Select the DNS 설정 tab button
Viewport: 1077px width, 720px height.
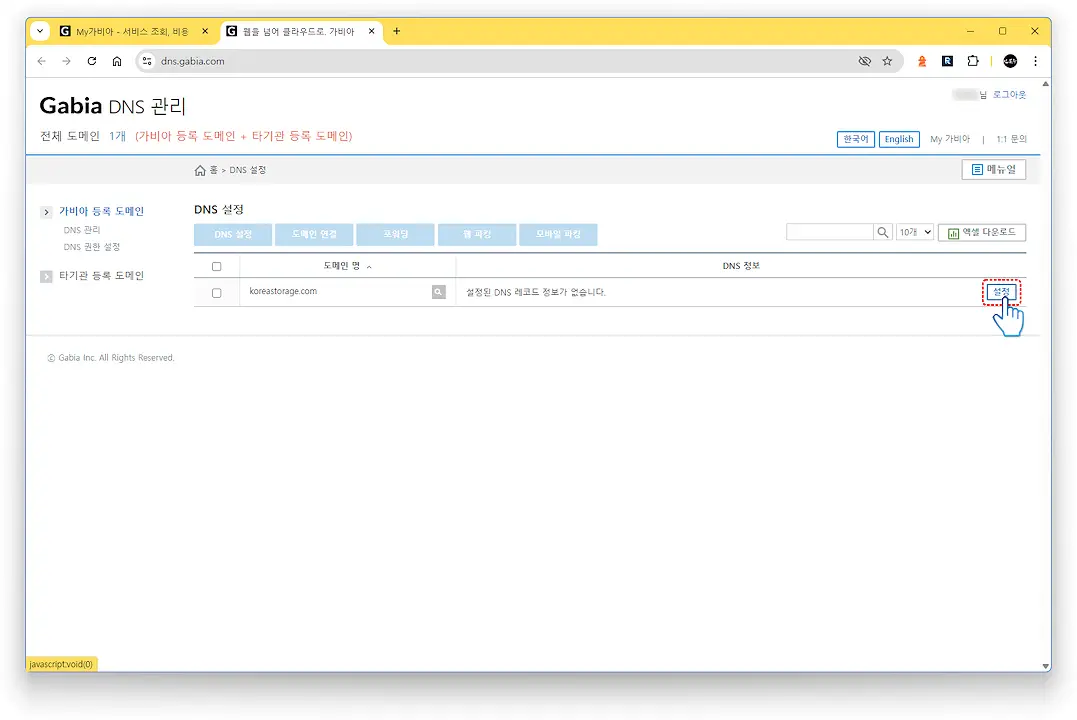coord(233,234)
